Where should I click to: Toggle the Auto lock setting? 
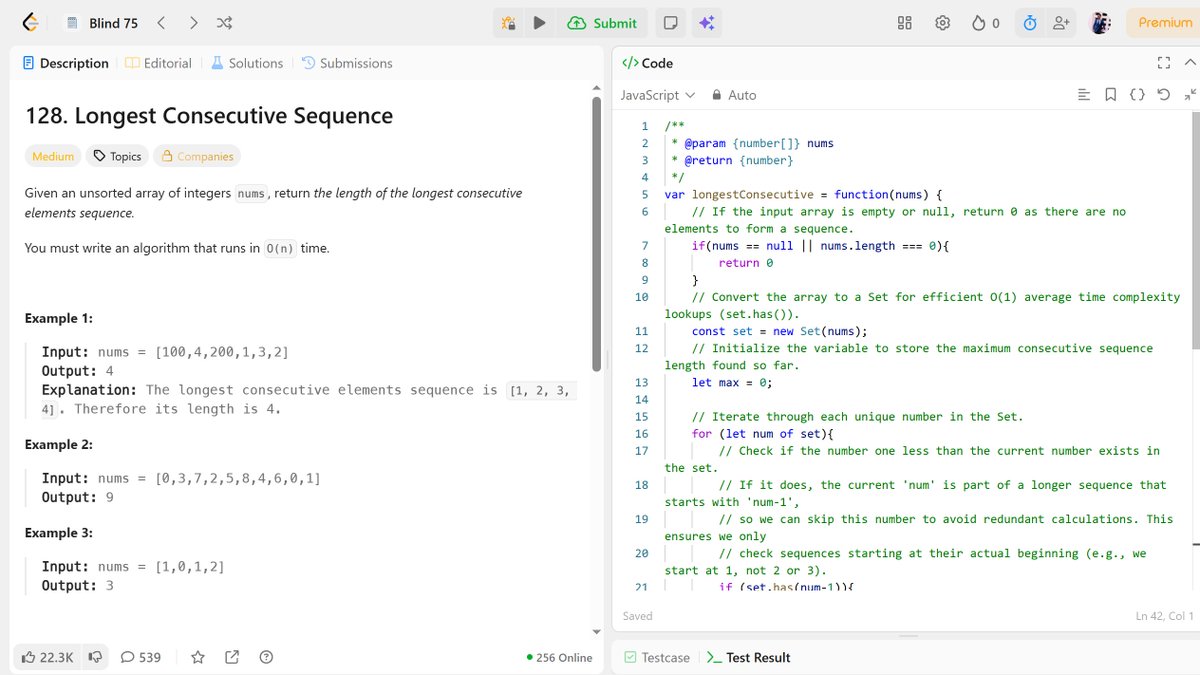(734, 95)
